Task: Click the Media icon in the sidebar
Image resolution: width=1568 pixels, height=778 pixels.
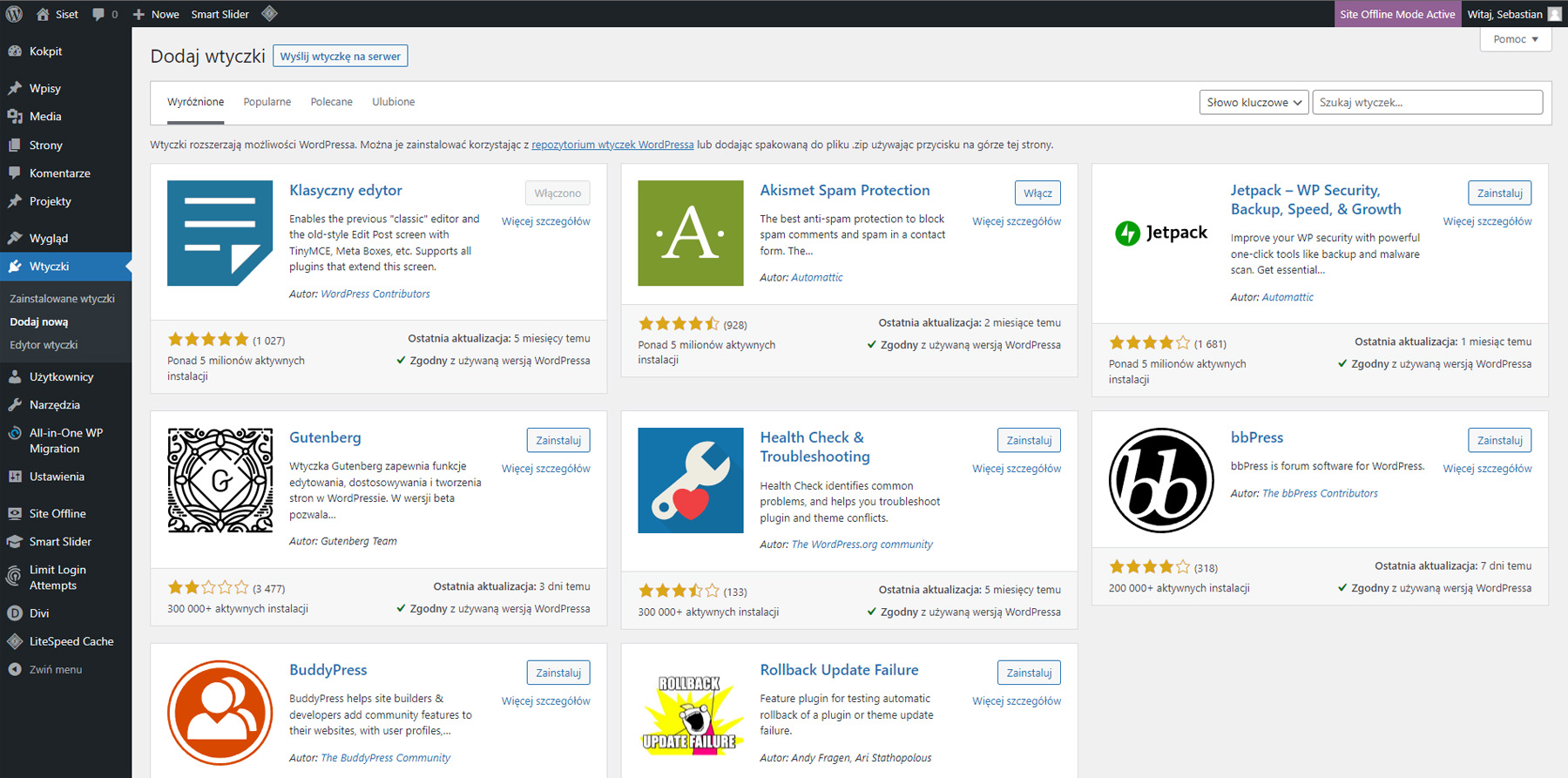Action: pos(15,116)
